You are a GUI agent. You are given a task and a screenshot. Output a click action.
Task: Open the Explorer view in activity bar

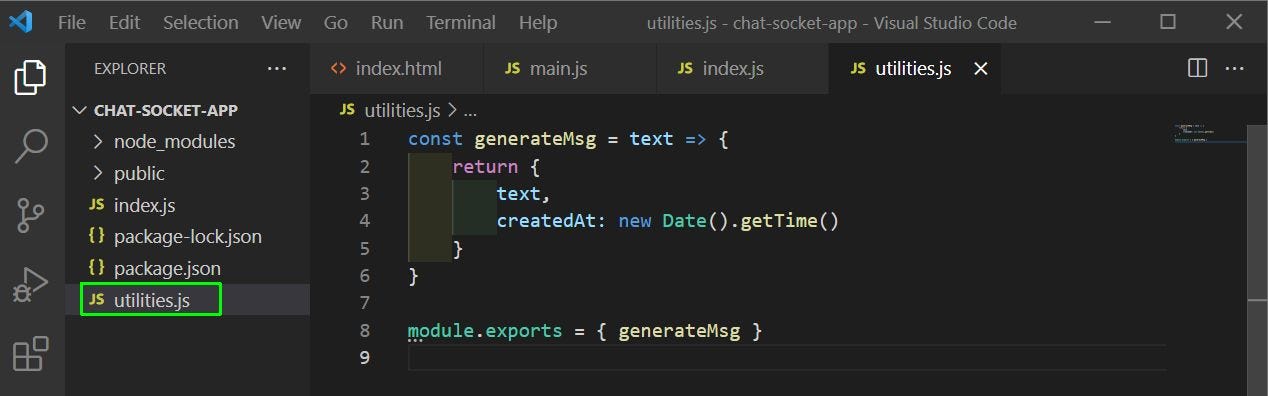pos(31,77)
